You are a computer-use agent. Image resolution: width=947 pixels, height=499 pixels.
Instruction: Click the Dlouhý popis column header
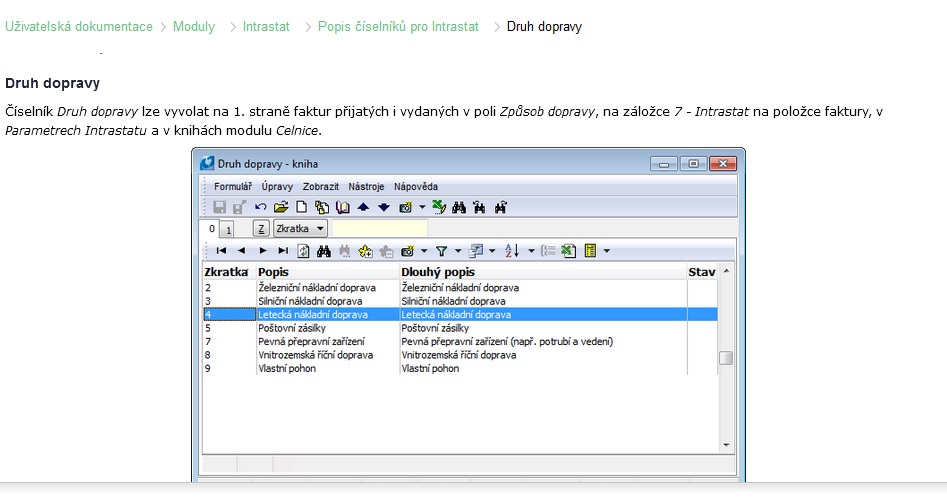(x=543, y=272)
